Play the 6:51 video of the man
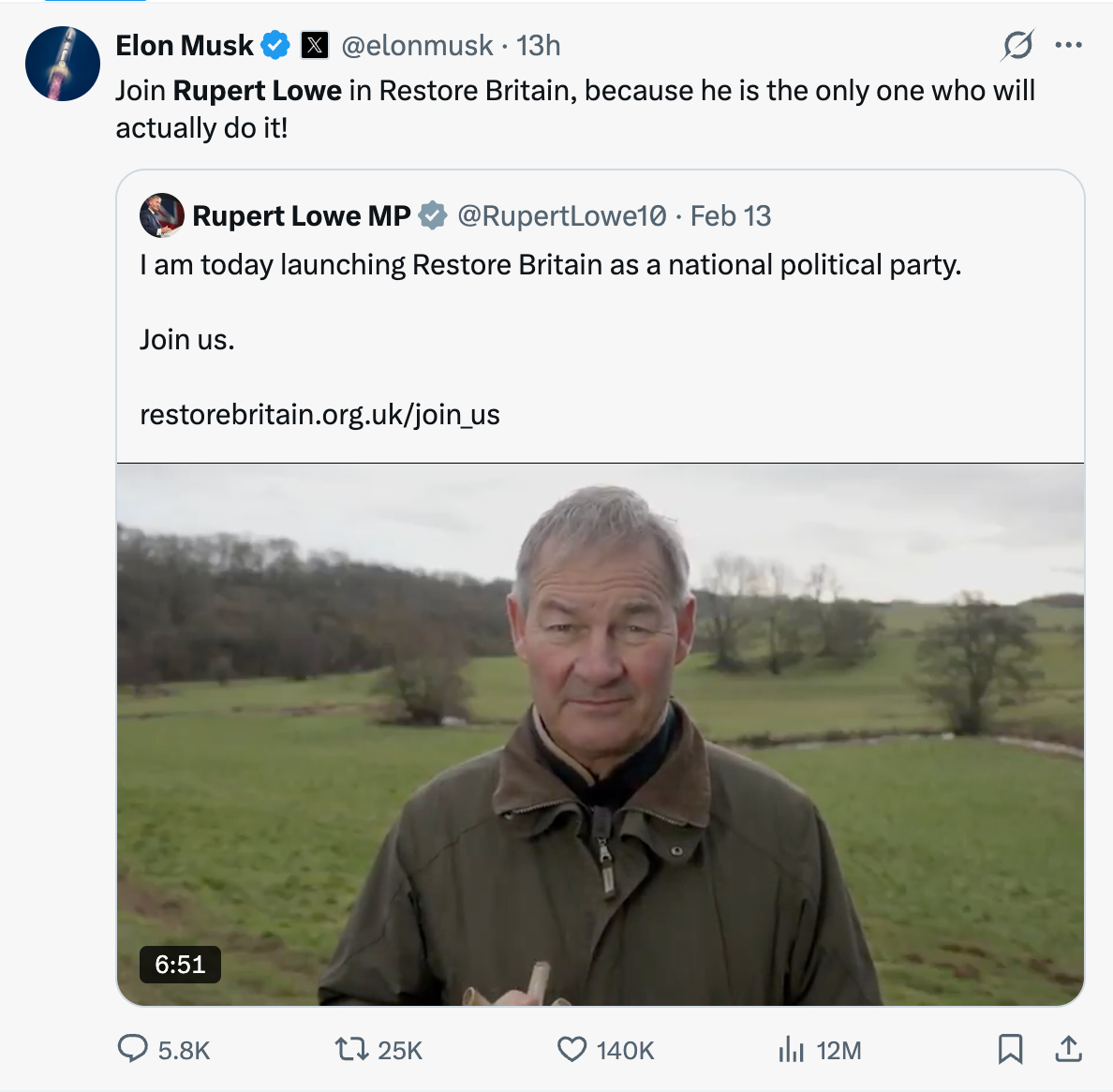1113x1092 pixels. point(600,734)
